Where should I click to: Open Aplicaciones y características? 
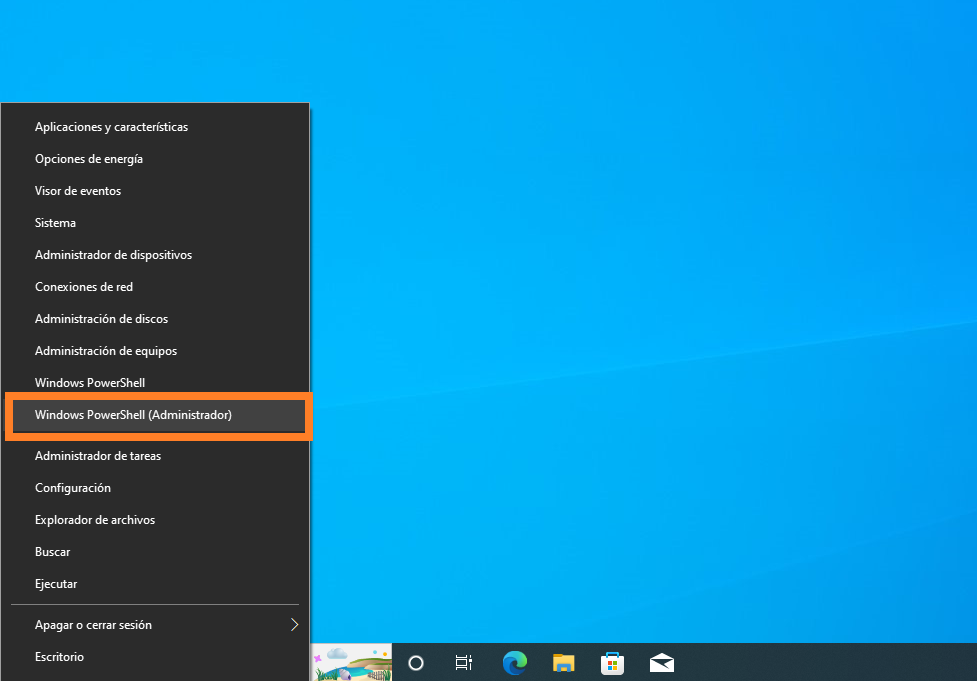point(111,127)
